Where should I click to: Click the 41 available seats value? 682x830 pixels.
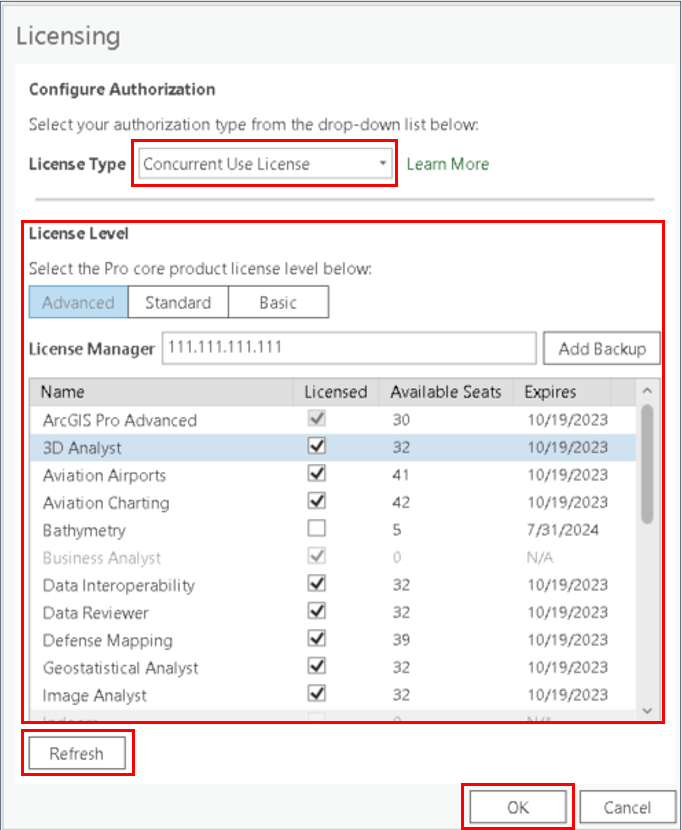click(401, 475)
